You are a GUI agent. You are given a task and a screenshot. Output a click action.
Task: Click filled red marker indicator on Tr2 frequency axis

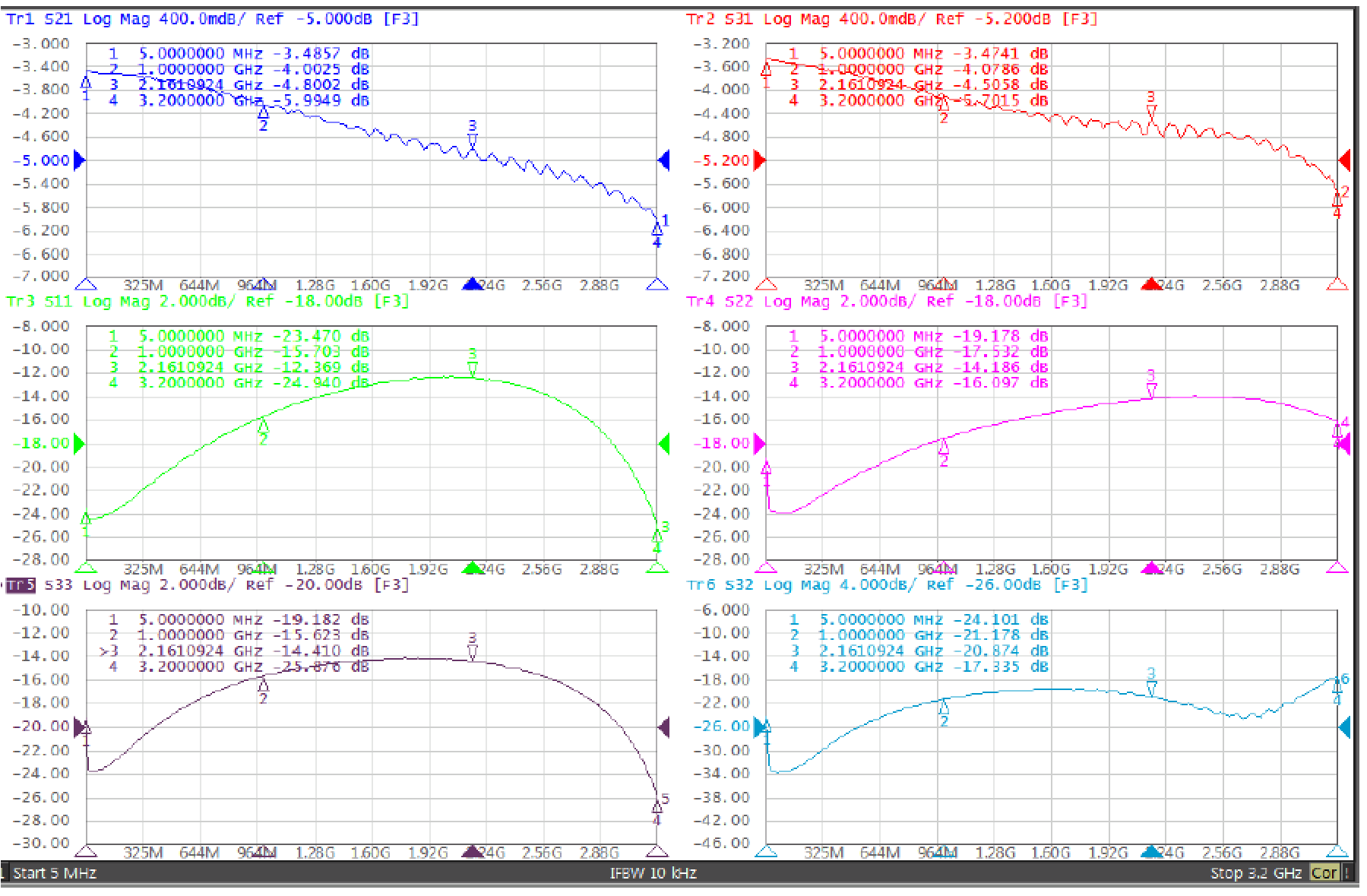[1152, 284]
